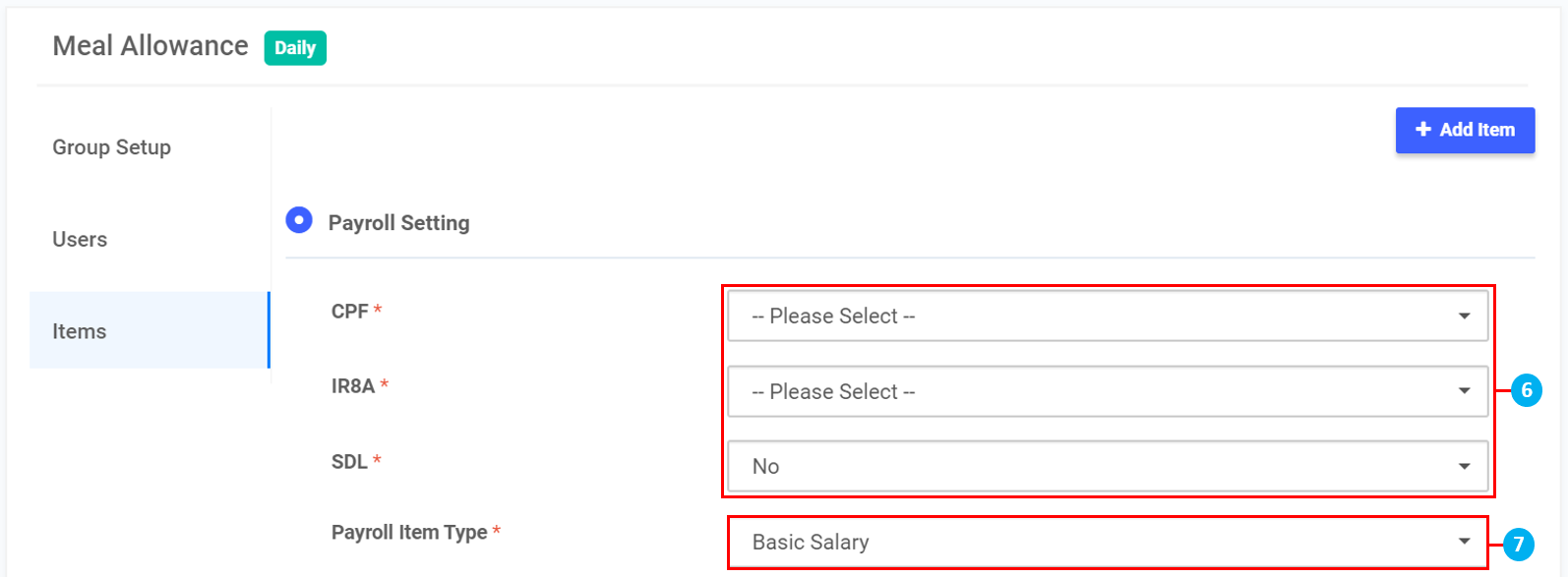Go to the Users tab
The image size is (1568, 577).
80,240
